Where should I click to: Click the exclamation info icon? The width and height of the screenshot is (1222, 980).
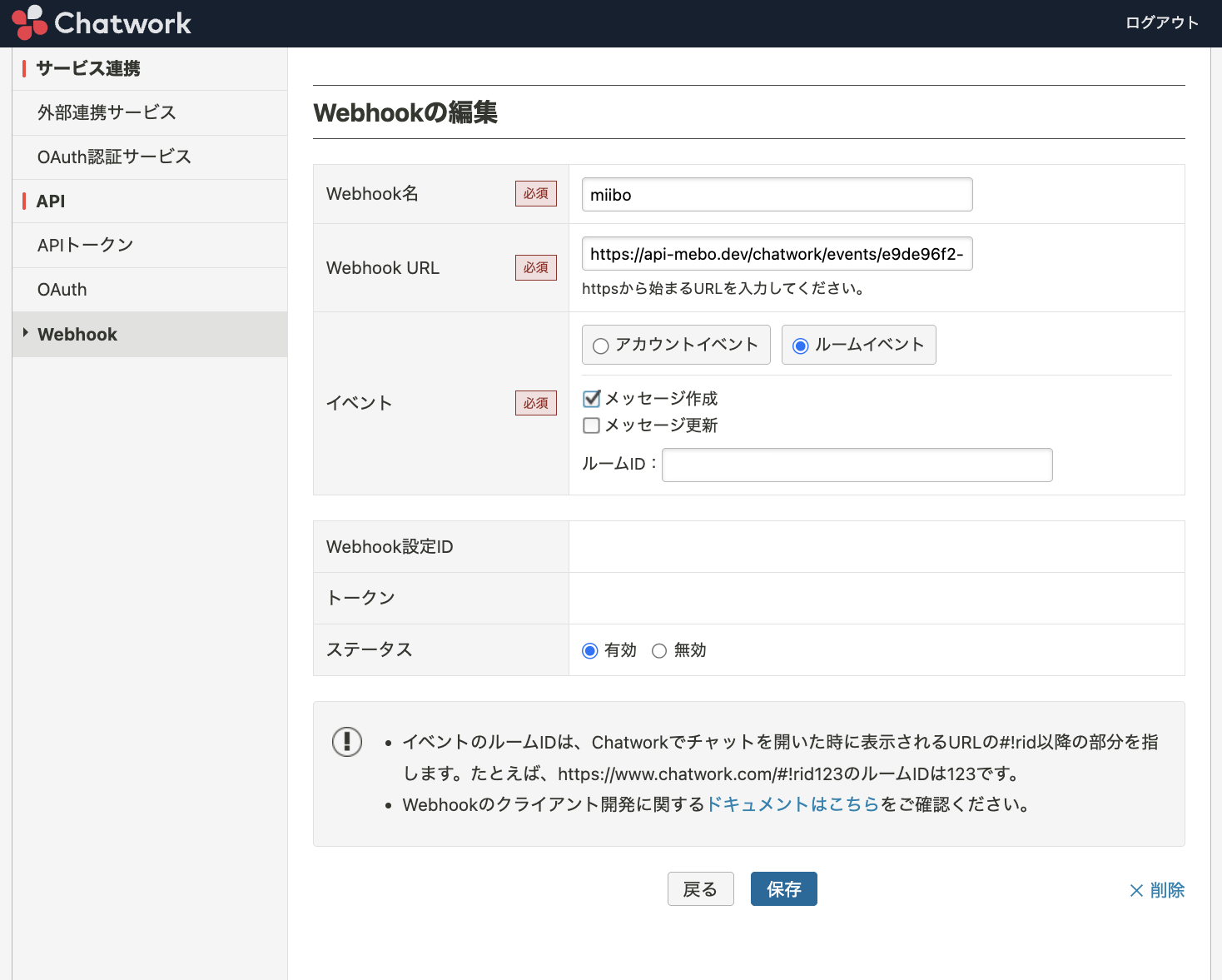pos(347,741)
